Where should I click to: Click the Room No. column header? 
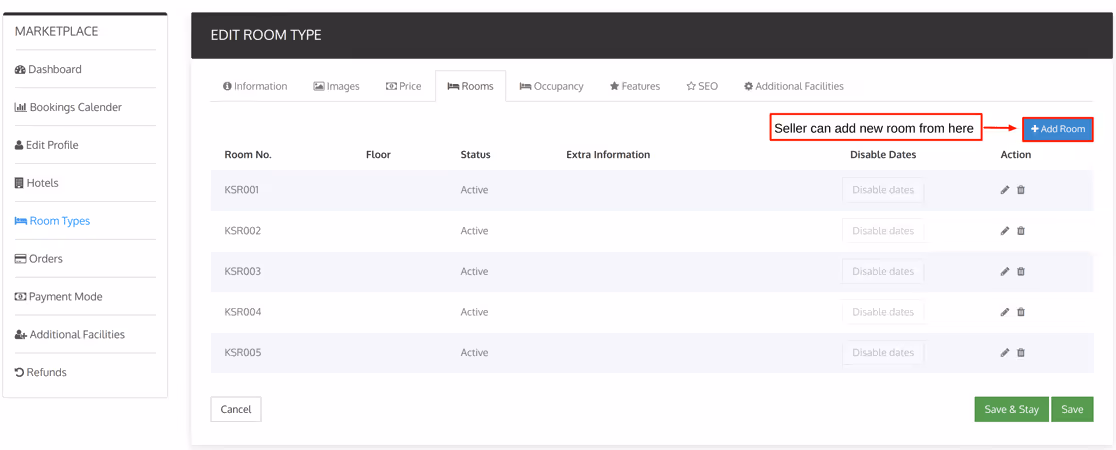[x=248, y=155]
